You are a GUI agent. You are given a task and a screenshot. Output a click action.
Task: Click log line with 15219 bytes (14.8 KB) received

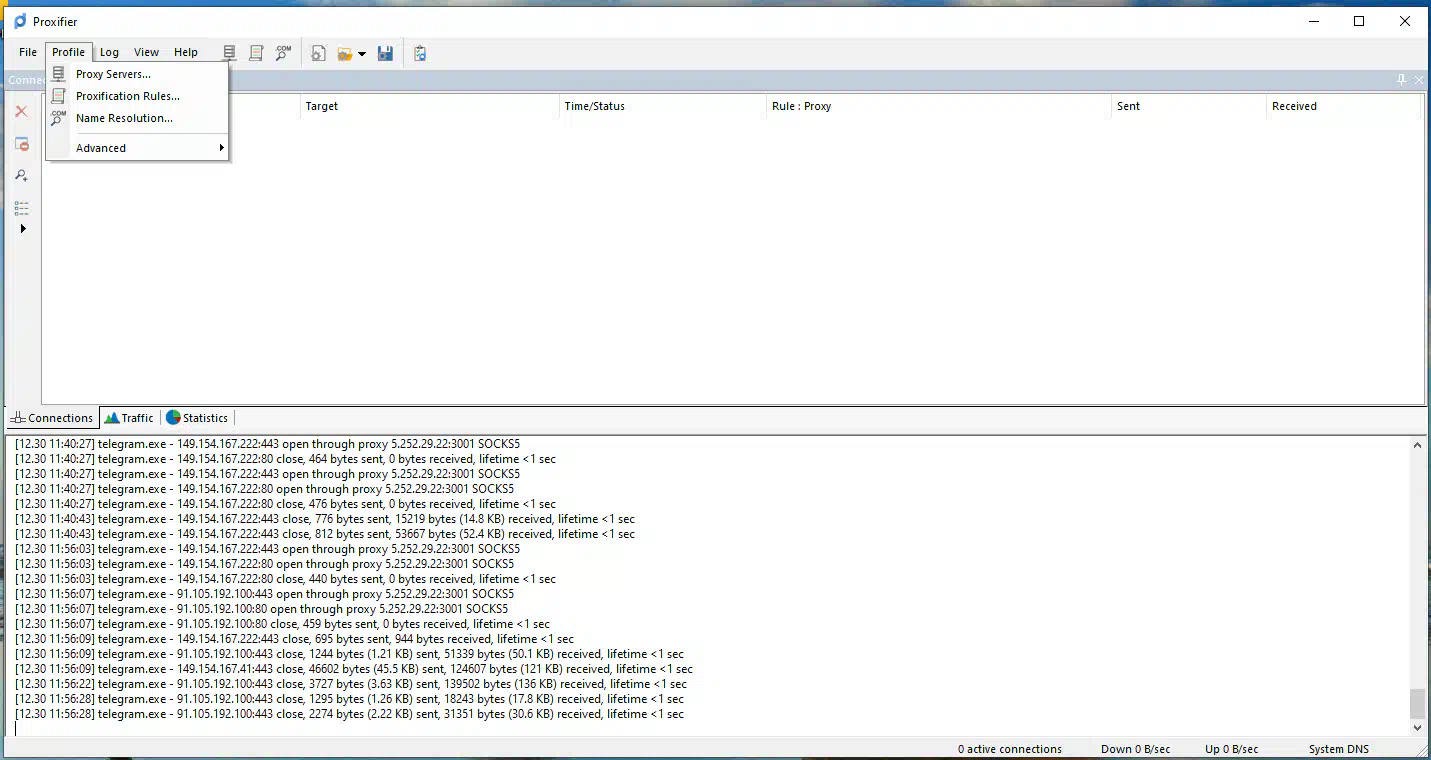[324, 519]
